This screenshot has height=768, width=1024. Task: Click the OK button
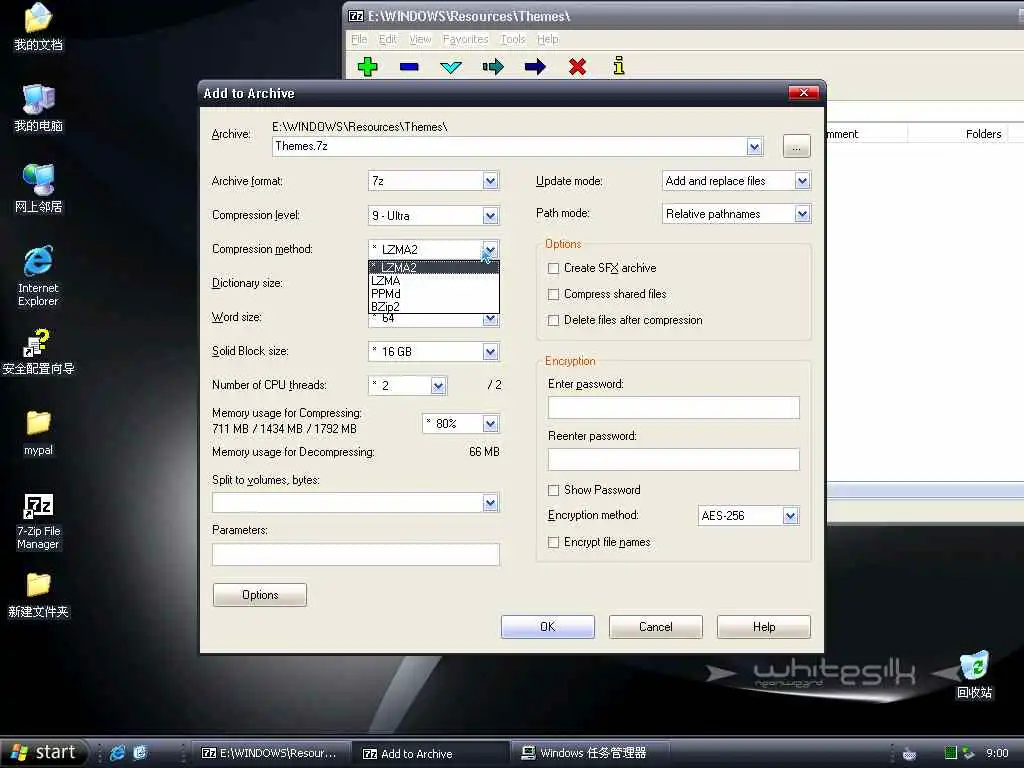click(547, 627)
